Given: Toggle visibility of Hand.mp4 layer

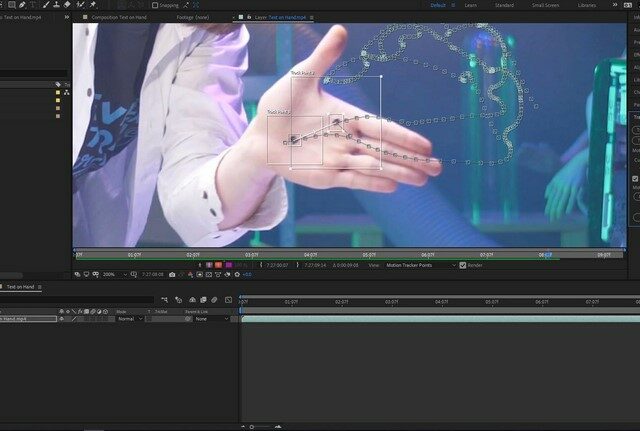Looking at the screenshot, I should click(61, 319).
